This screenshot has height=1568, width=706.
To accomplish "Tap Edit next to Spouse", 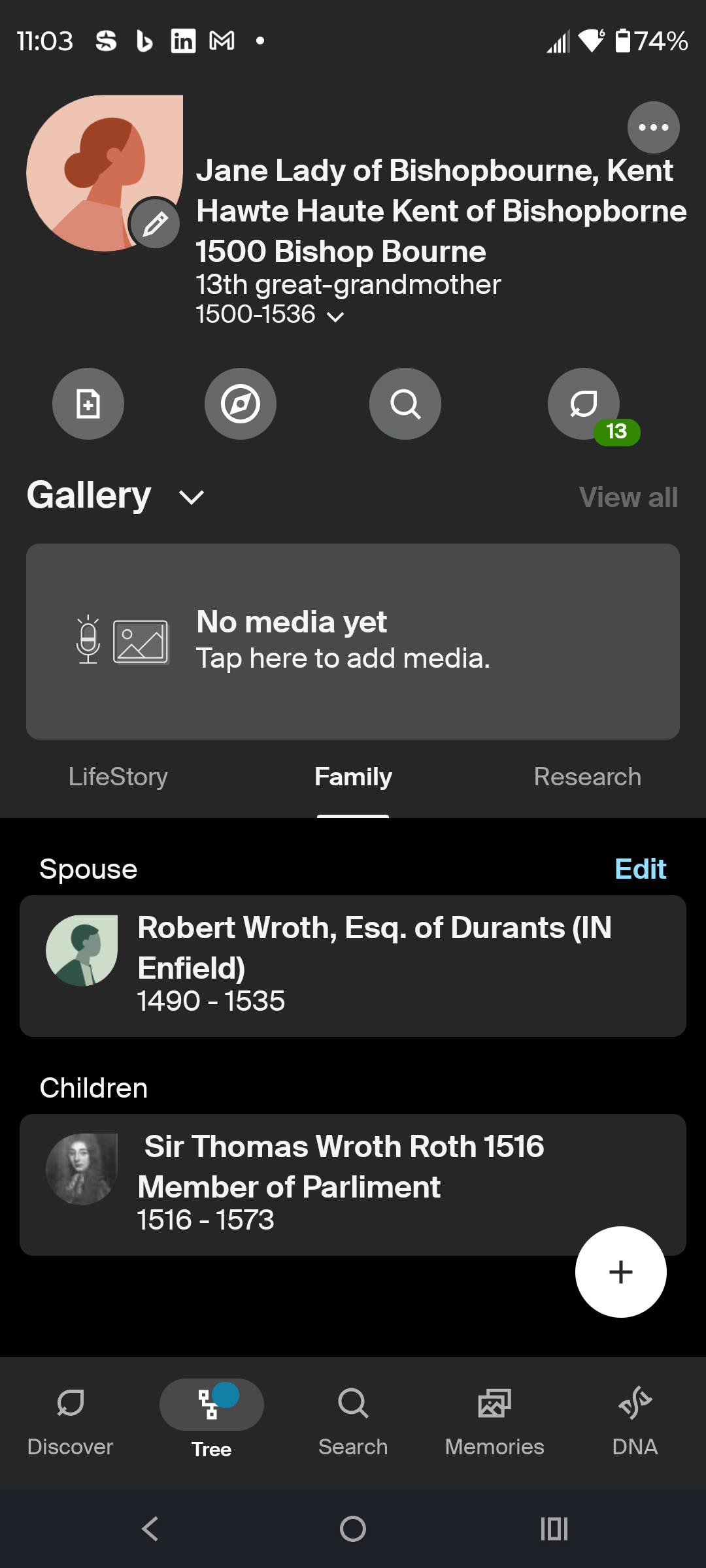I will (x=640, y=869).
